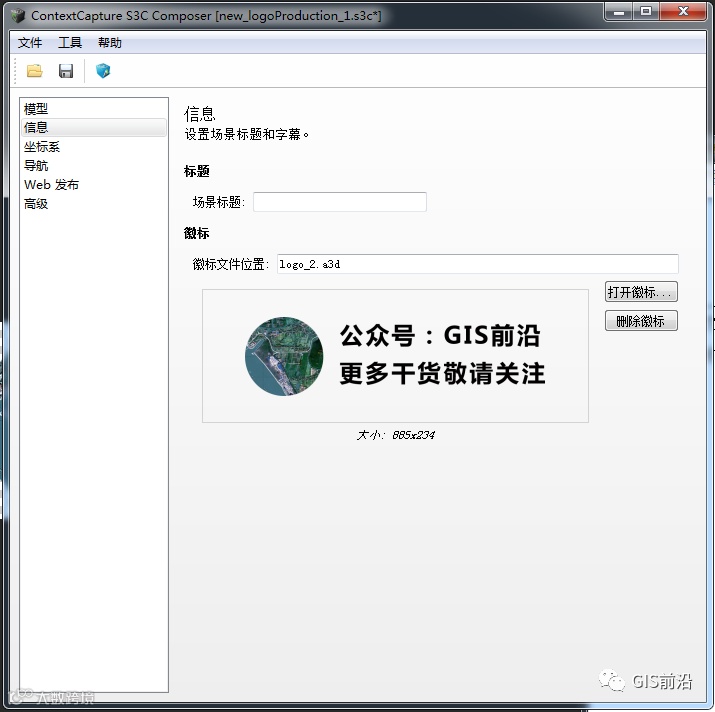Click the ContextCapture app icon in the title bar

pyautogui.click(x=18, y=16)
